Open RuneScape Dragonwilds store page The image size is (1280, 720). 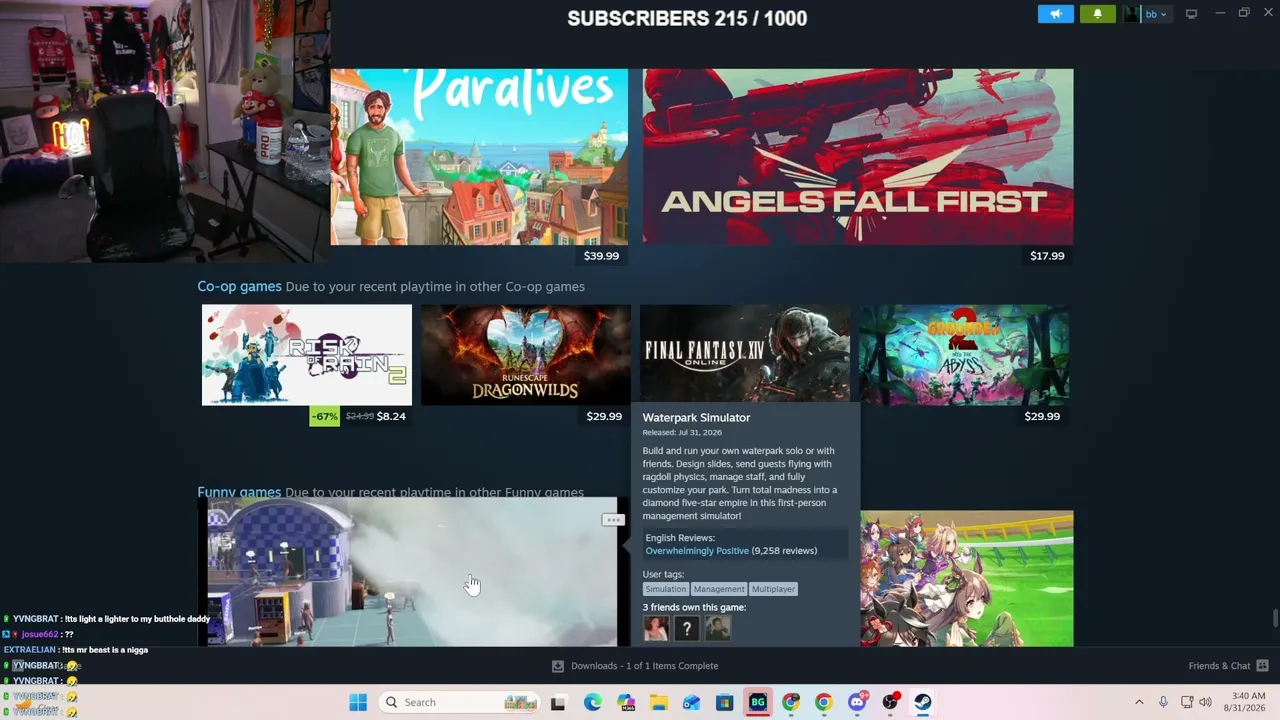(526, 355)
